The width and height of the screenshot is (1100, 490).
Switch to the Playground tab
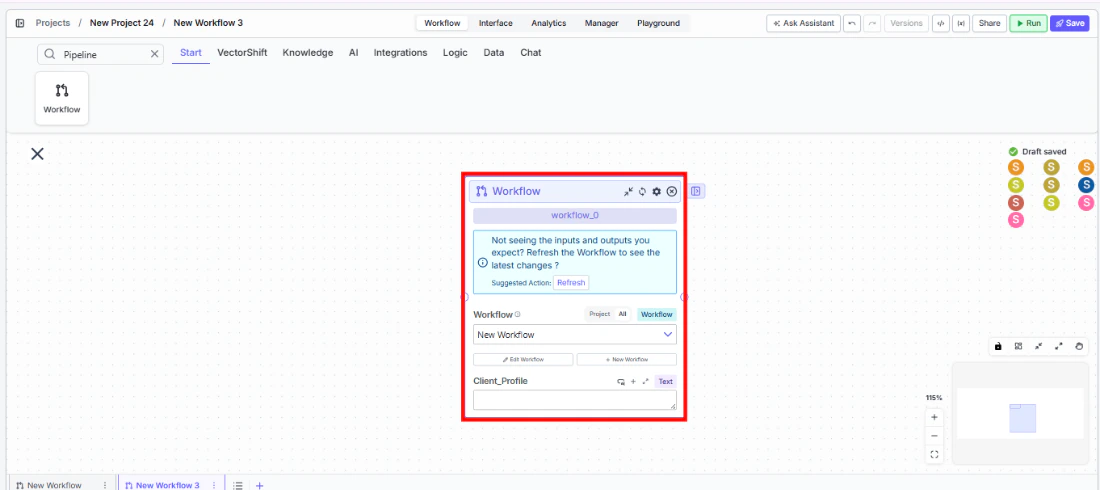(658, 23)
